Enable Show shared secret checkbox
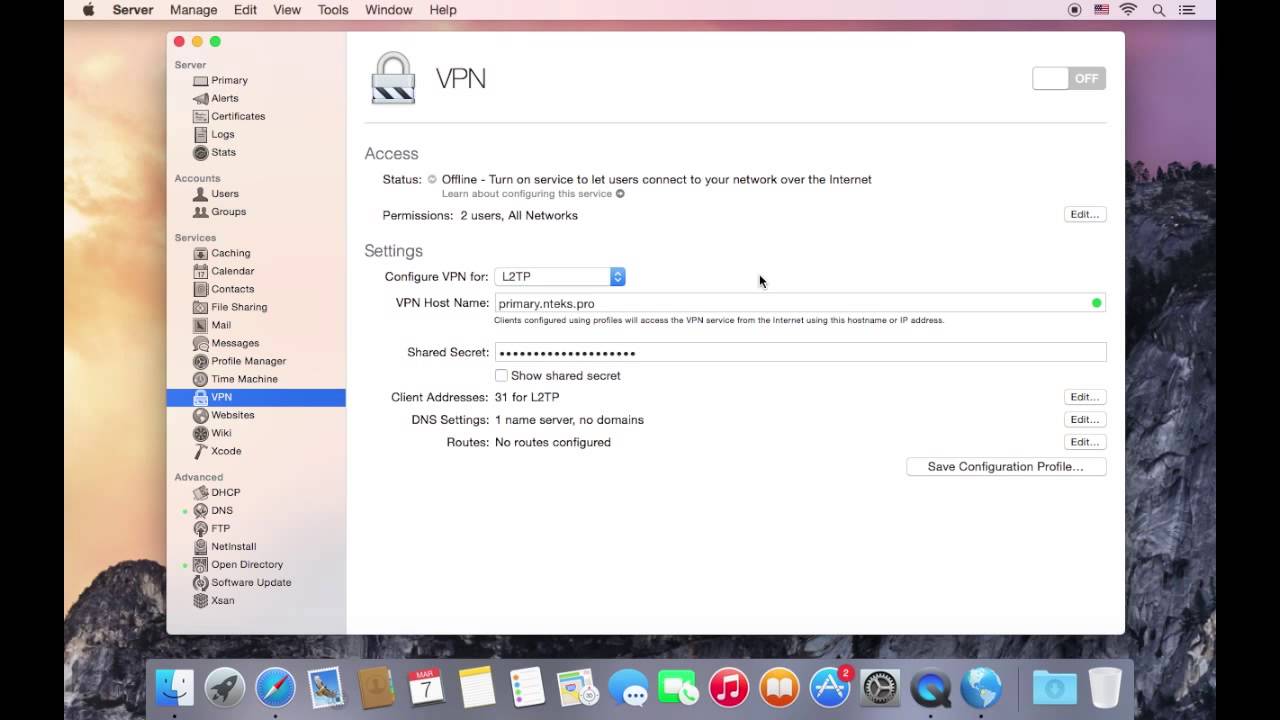 pos(501,376)
